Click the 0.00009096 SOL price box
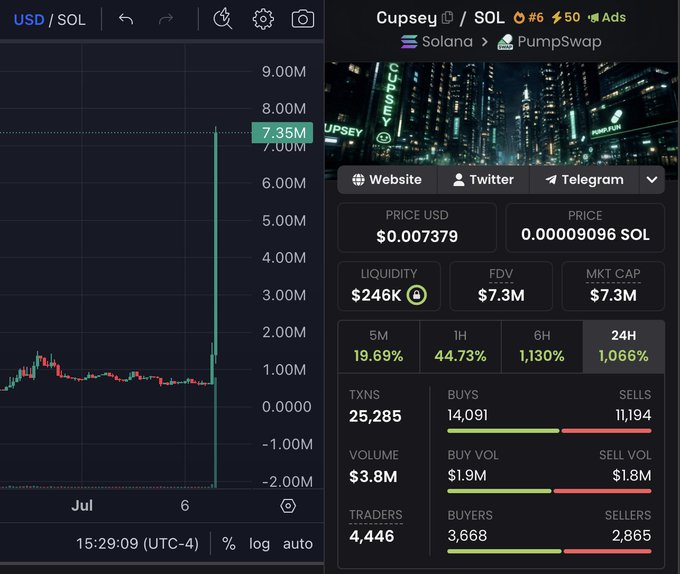This screenshot has height=574, width=680. pyautogui.click(x=585, y=228)
